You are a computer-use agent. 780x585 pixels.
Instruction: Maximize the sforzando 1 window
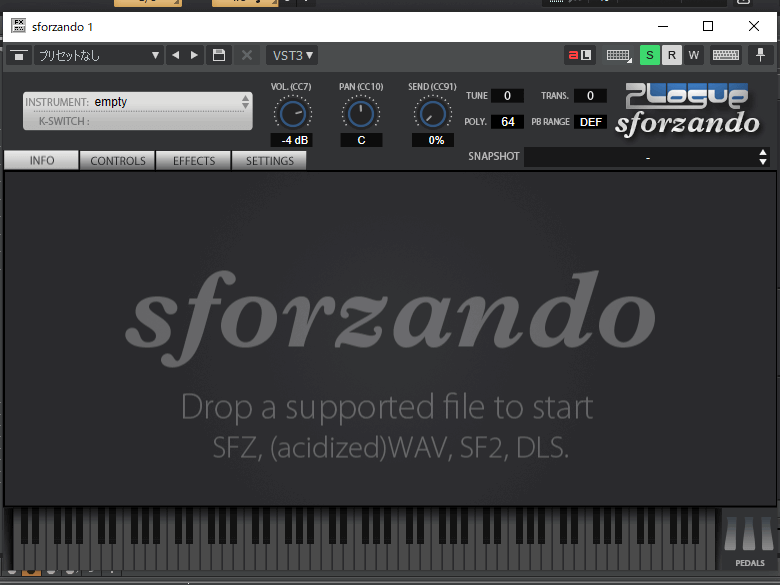click(708, 26)
